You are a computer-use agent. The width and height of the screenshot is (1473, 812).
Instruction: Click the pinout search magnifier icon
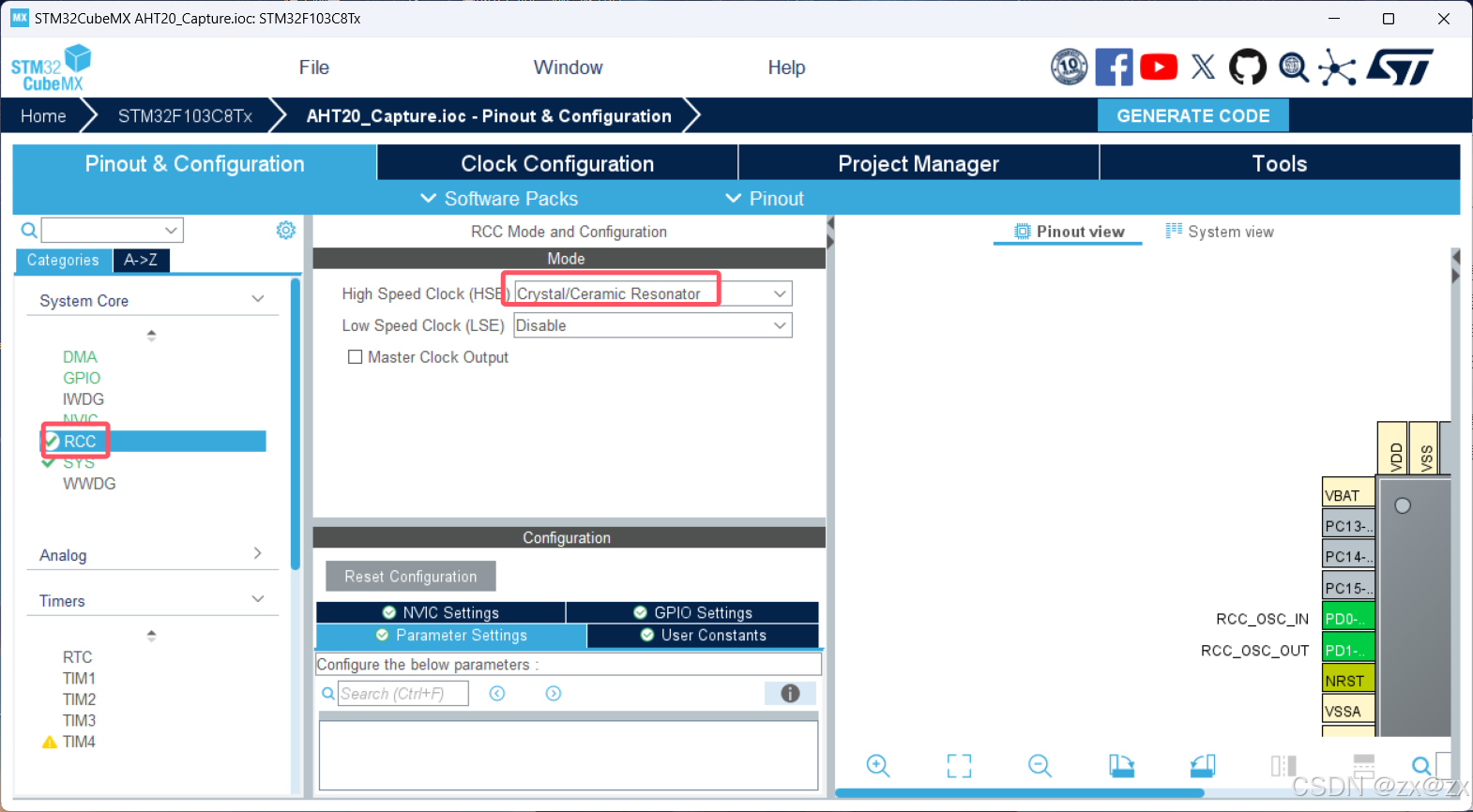1421,765
